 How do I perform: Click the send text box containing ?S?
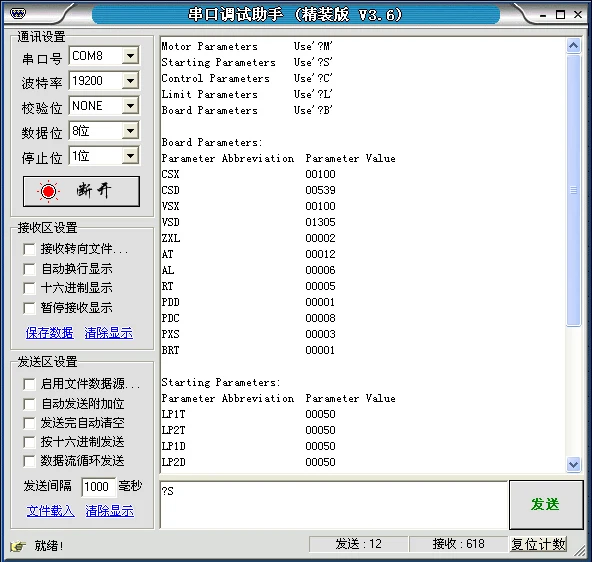pos(333,505)
